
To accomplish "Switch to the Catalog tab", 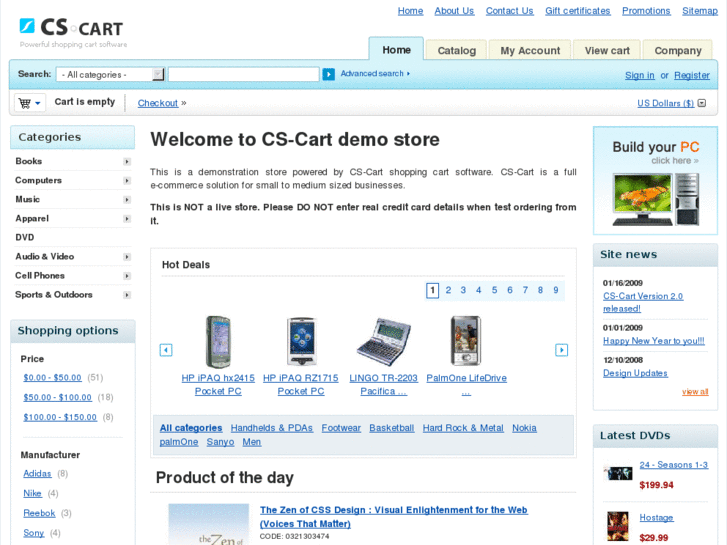I will [456, 50].
